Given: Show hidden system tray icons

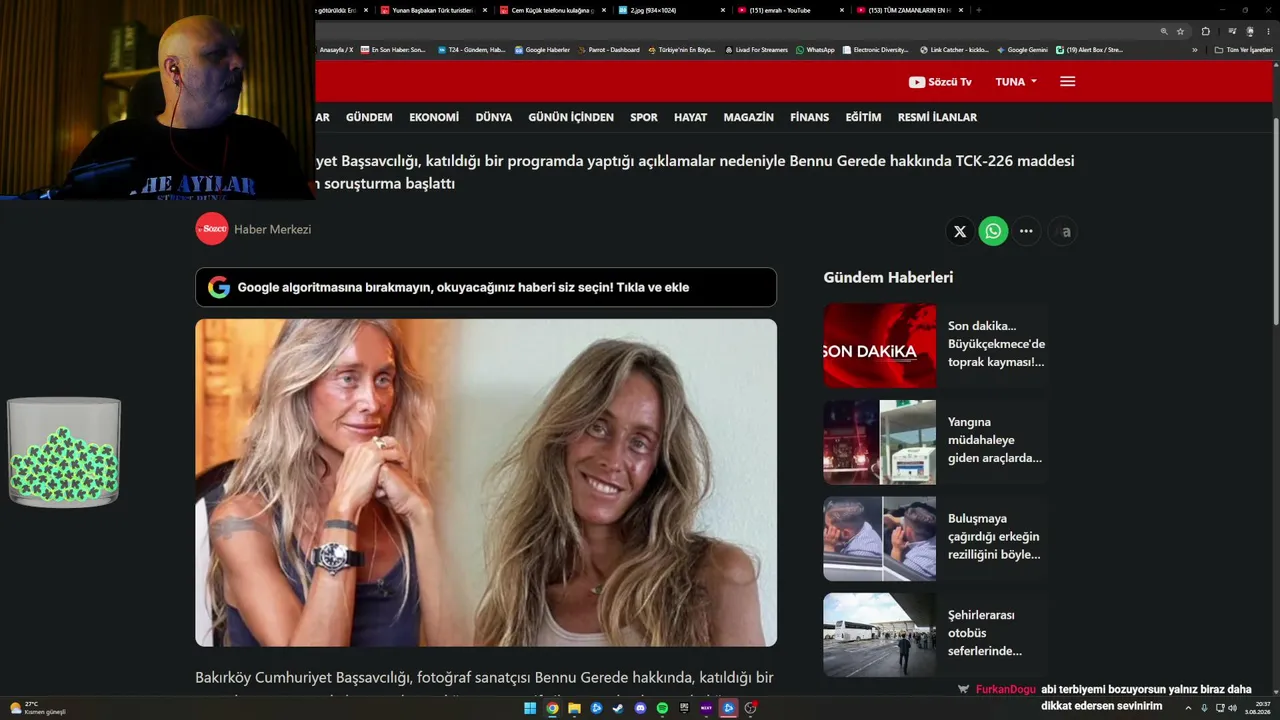Looking at the screenshot, I should (1188, 708).
